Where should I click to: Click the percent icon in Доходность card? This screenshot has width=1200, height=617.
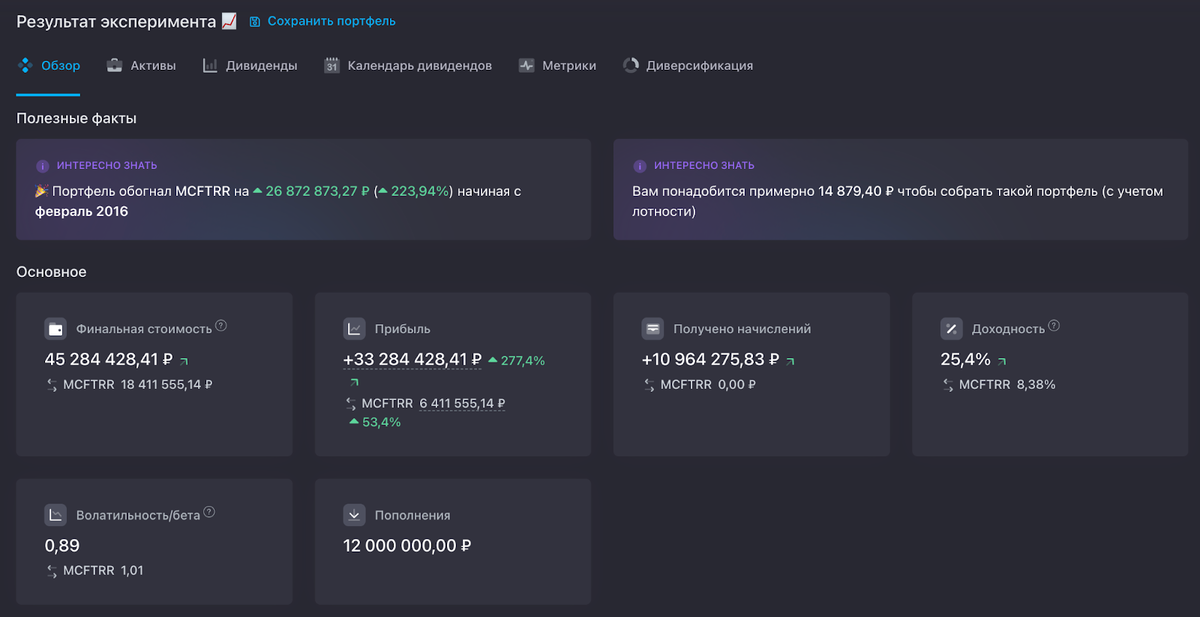tap(951, 329)
